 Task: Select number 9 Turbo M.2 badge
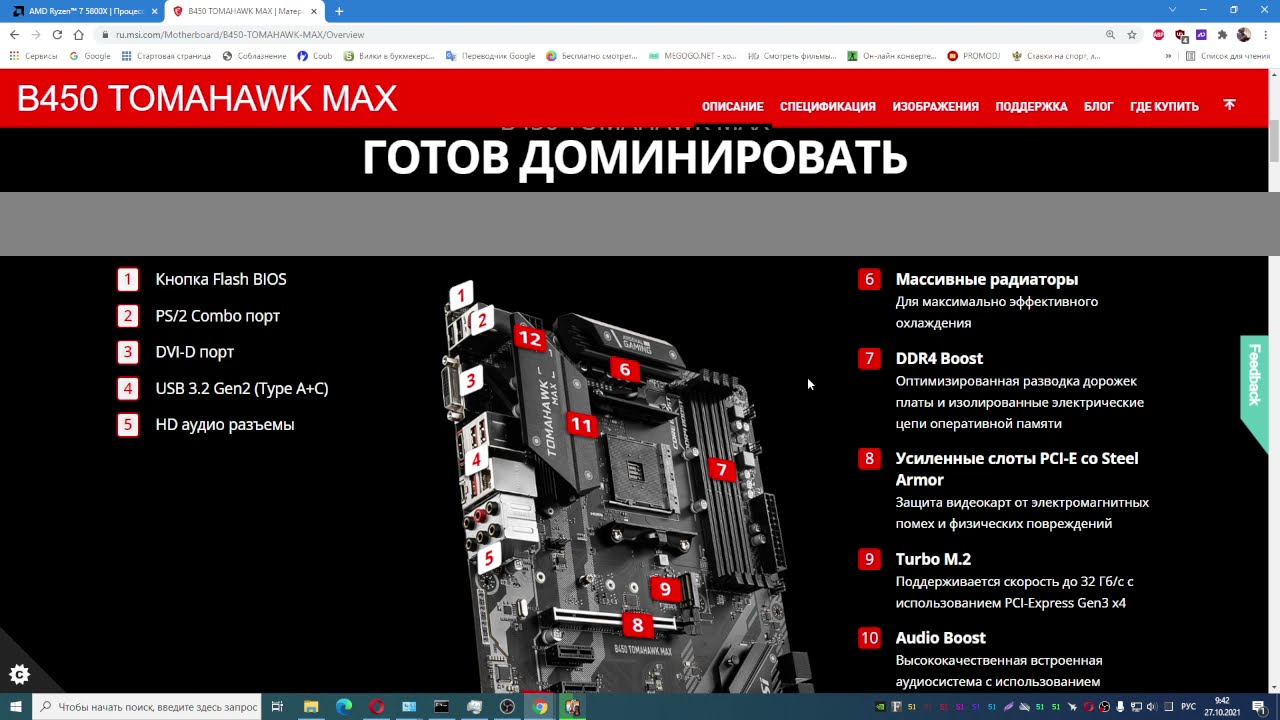(x=869, y=559)
